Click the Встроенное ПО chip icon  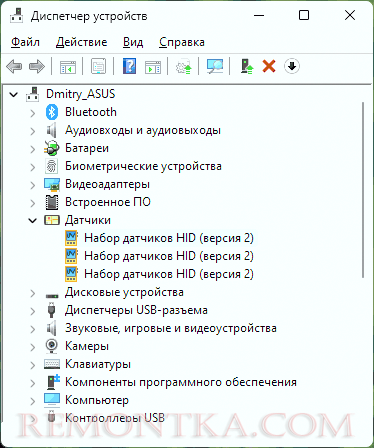tap(52, 202)
